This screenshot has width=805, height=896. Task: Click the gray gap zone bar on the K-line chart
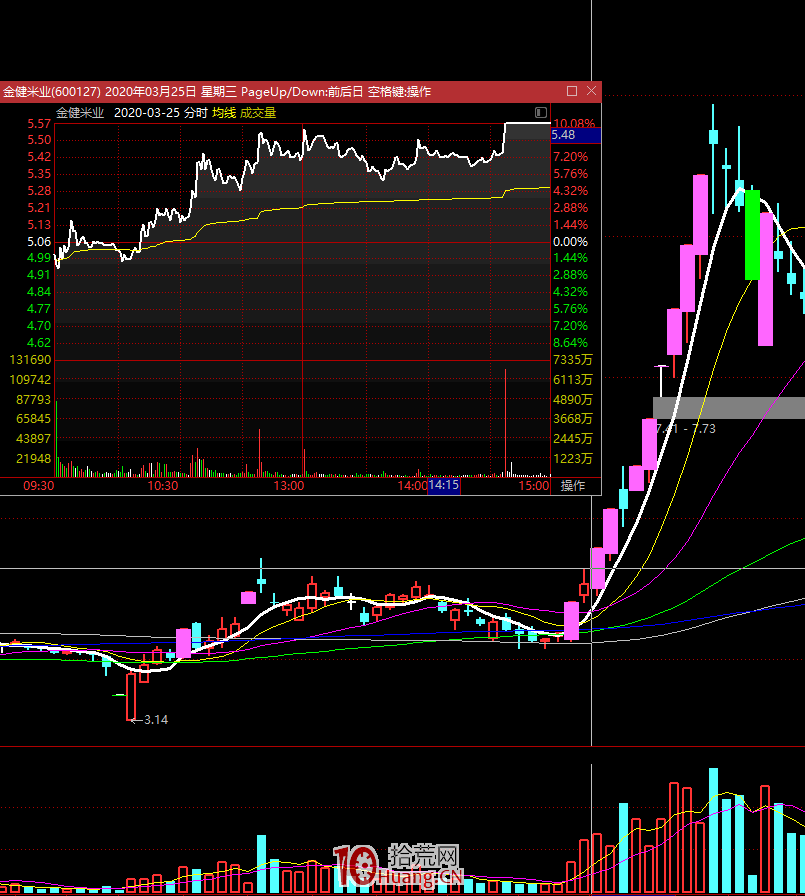[x=729, y=408]
